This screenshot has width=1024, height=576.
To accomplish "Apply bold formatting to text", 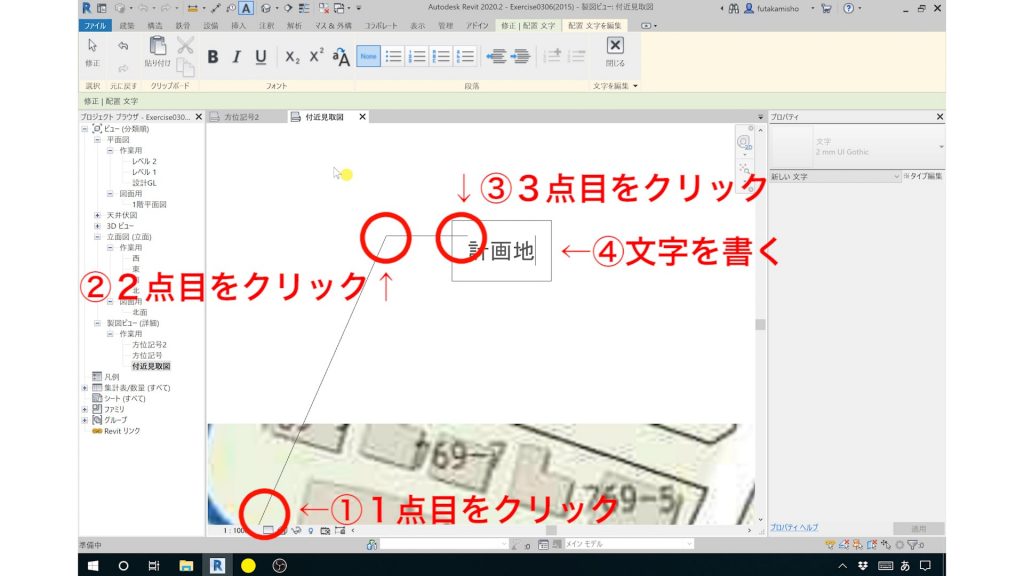I will point(213,56).
